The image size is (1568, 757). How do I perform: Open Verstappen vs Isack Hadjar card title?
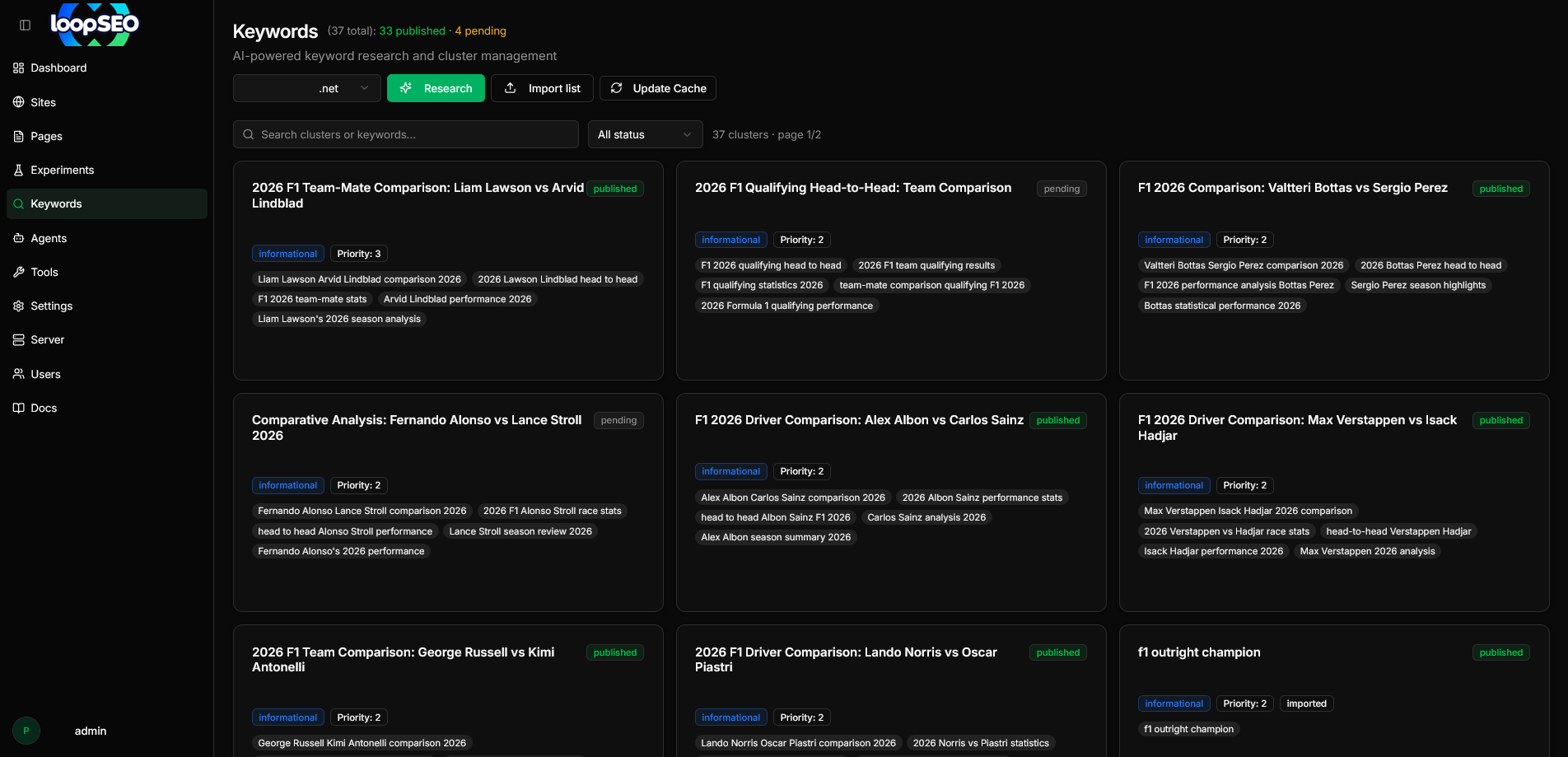[1297, 428]
